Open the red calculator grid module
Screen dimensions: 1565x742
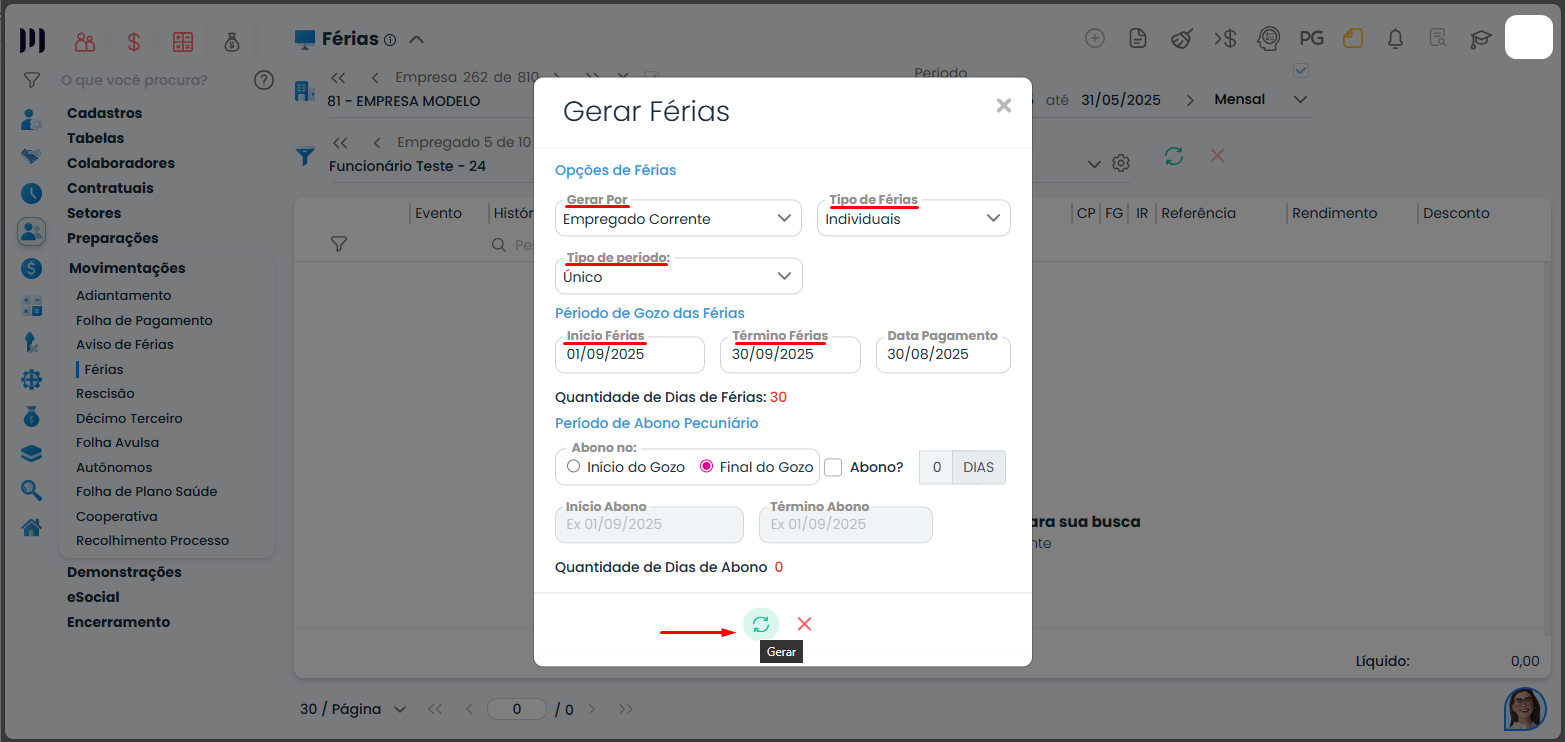pos(182,42)
